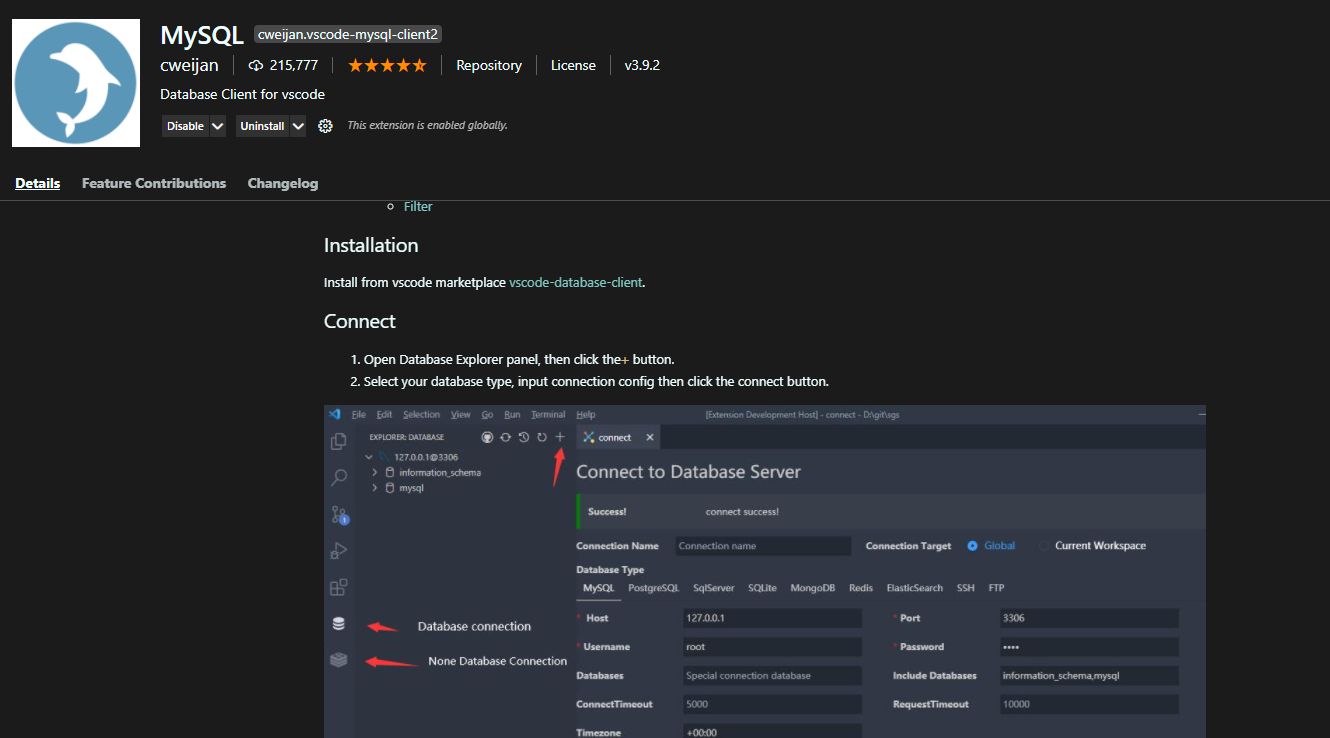Open the File menu in embedded screenshot
Screen dimensions: 1330x738
(x=359, y=414)
